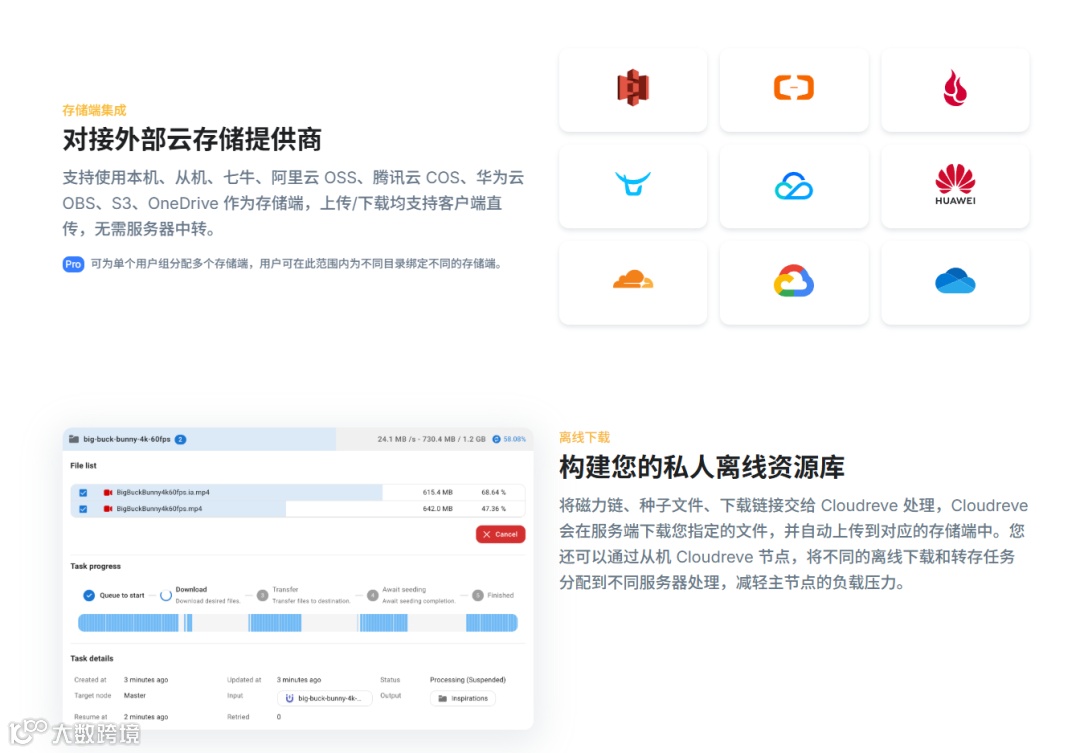Click the Transfer step number circle

click(x=262, y=595)
